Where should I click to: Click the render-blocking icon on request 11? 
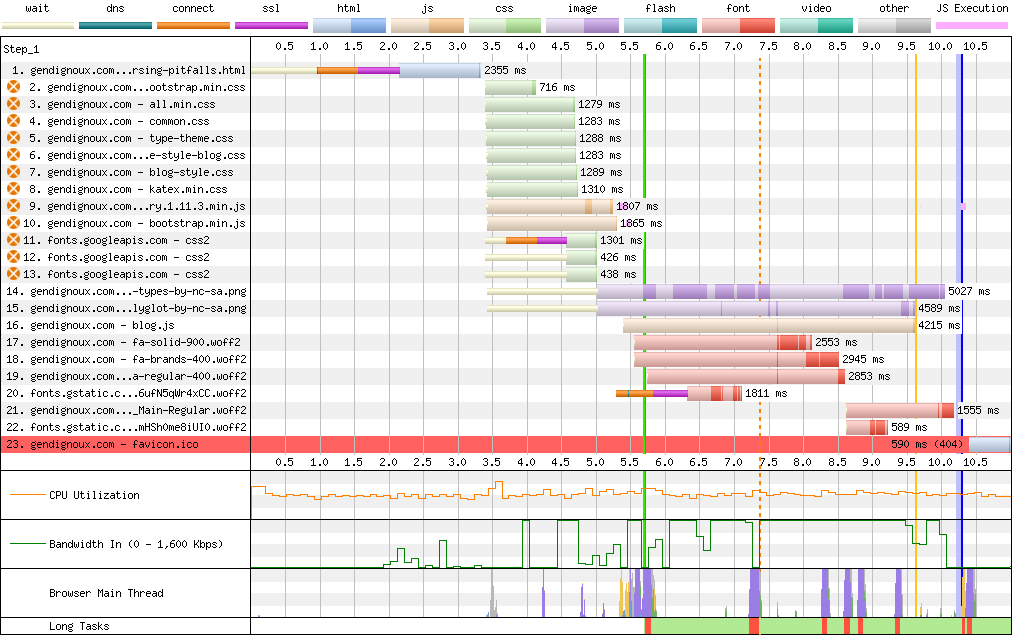coord(13,240)
